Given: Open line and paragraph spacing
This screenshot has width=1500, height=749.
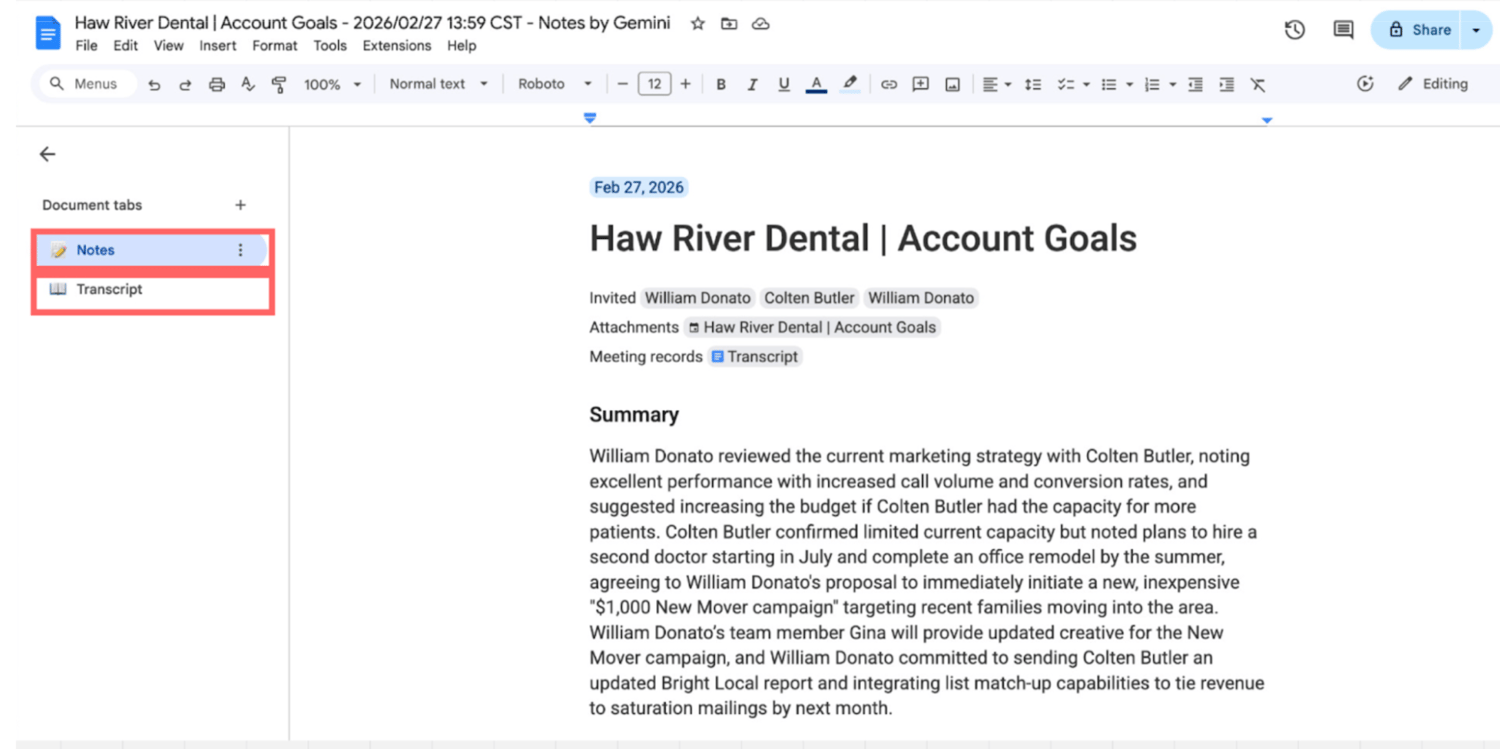Looking at the screenshot, I should tap(1033, 85).
